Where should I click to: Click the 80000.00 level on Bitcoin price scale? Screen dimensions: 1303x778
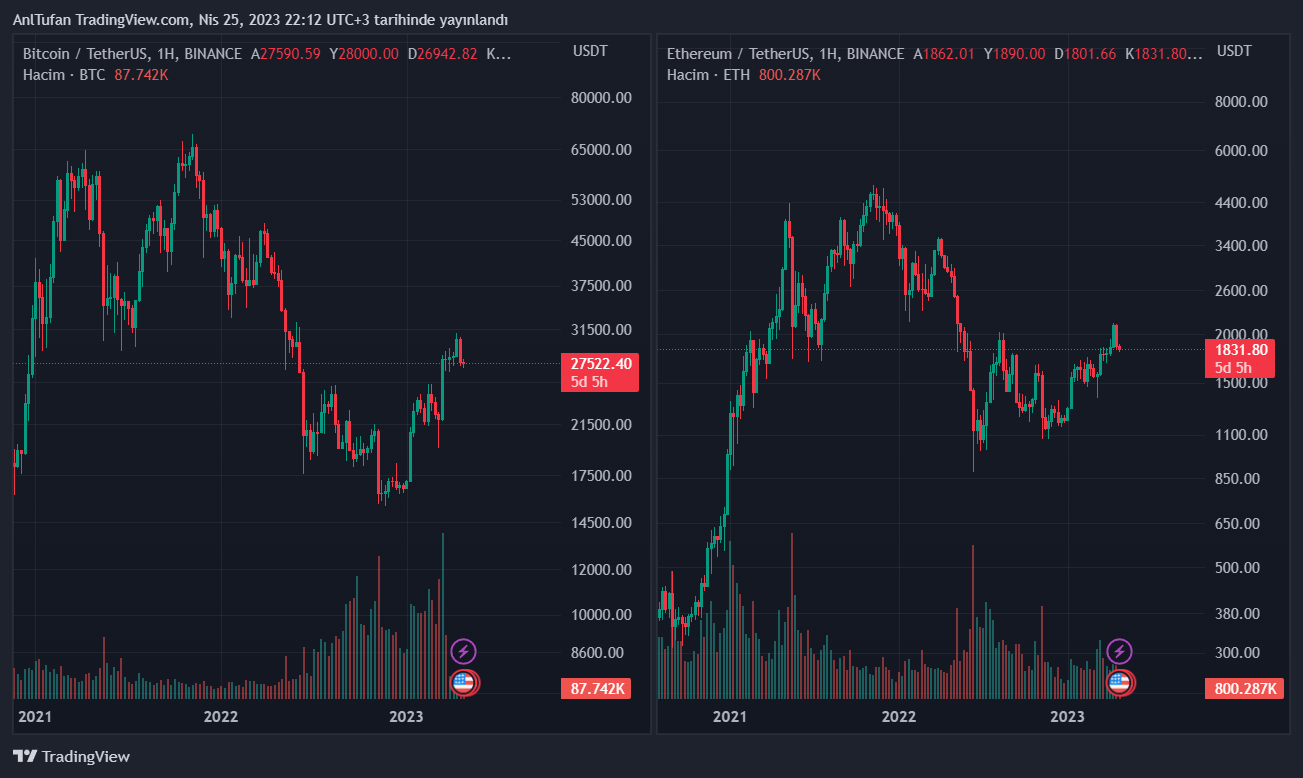pyautogui.click(x=600, y=98)
